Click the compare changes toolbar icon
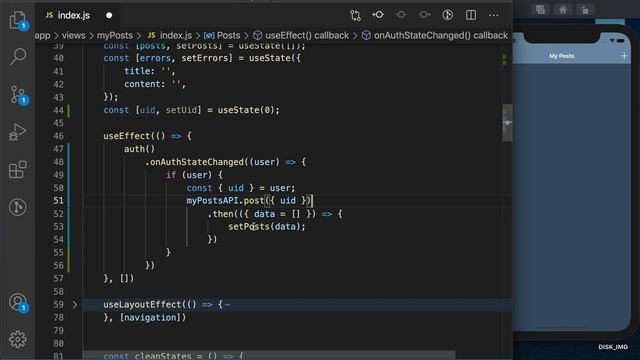This screenshot has width=640, height=360. click(355, 15)
